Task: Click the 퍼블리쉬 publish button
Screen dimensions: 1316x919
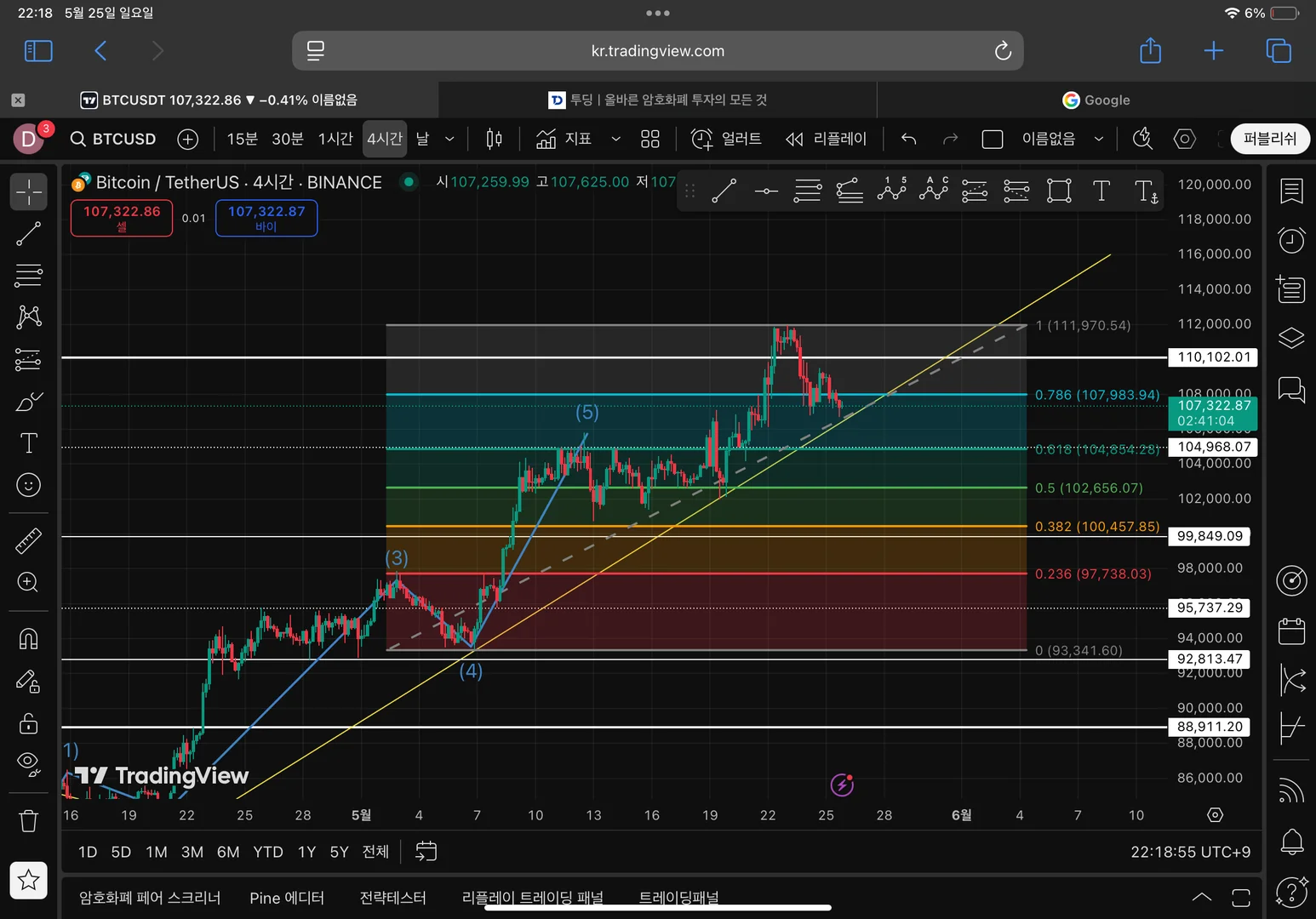Action: point(1270,139)
